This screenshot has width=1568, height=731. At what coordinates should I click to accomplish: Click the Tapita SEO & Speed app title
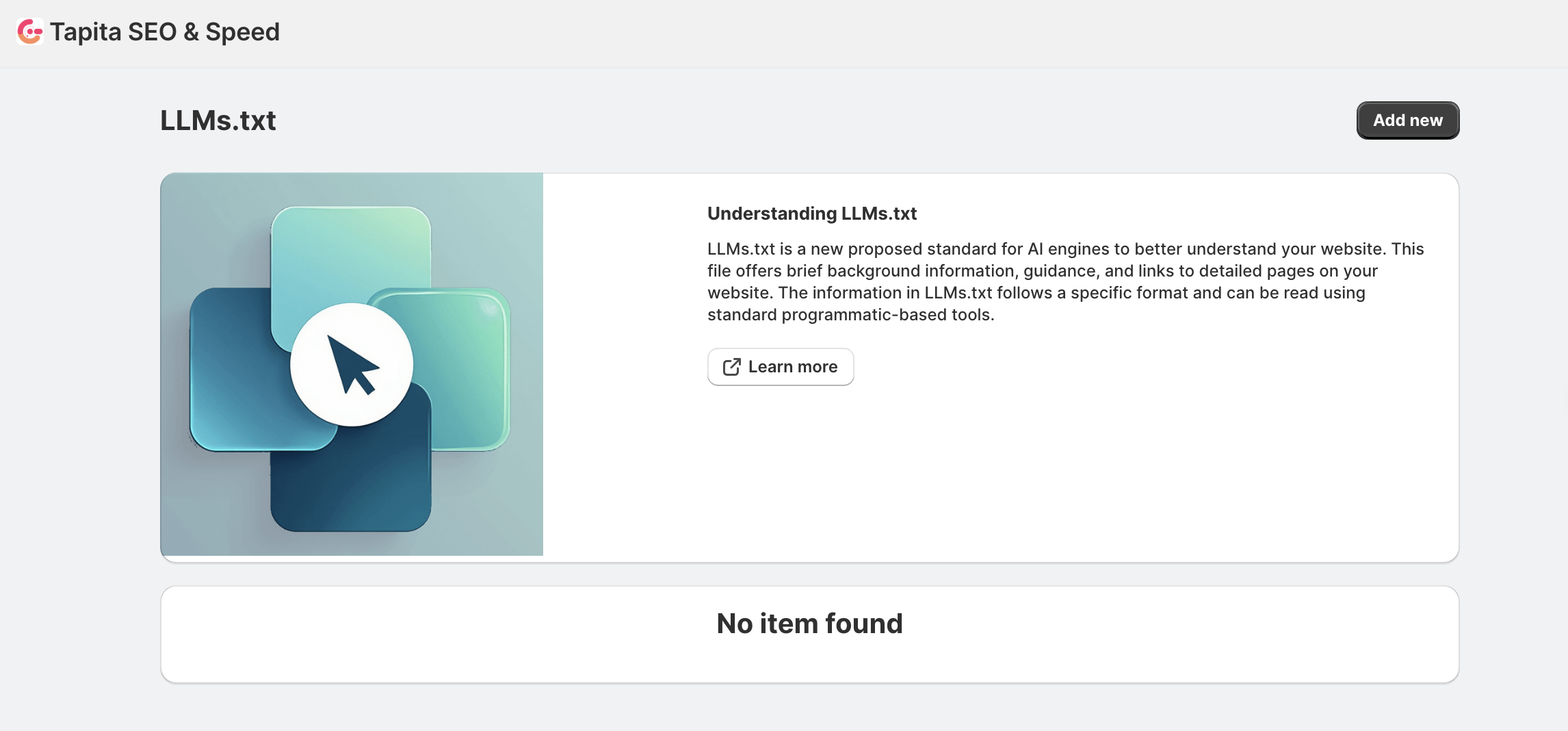[164, 31]
